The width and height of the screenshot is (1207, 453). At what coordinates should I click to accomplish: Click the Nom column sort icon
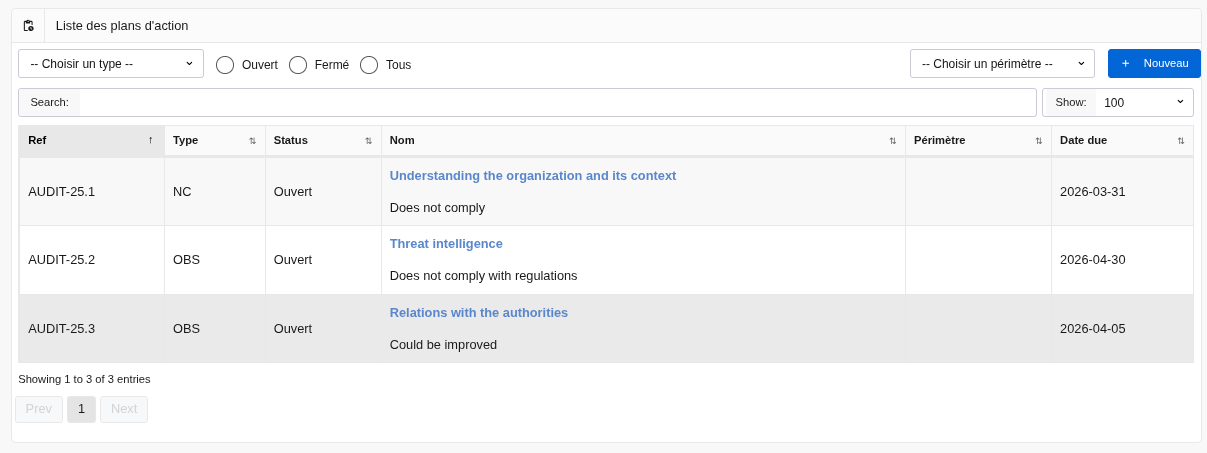(x=892, y=141)
